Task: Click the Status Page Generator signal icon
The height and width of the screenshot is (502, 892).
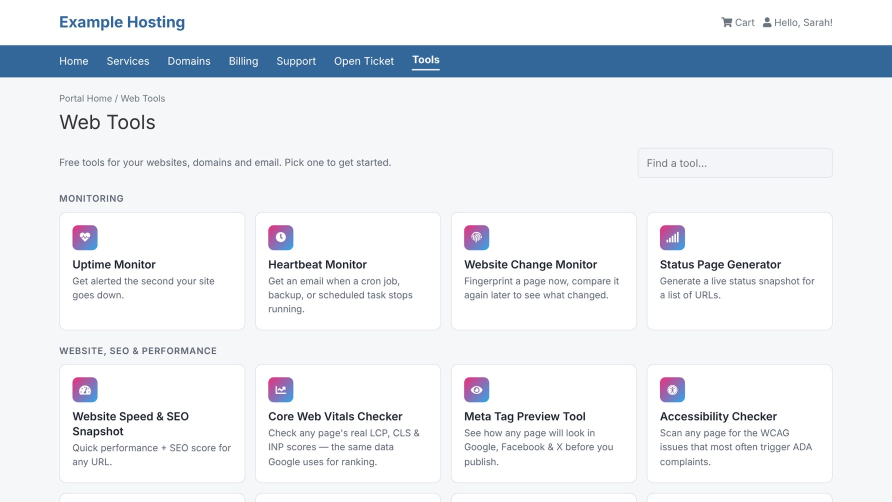Action: tap(672, 237)
